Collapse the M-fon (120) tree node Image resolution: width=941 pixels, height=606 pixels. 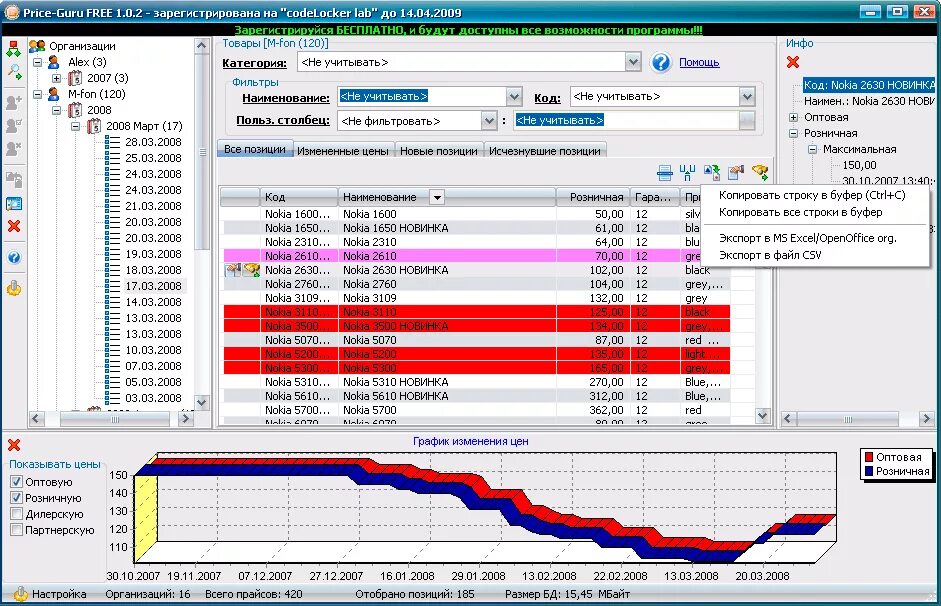click(37, 94)
